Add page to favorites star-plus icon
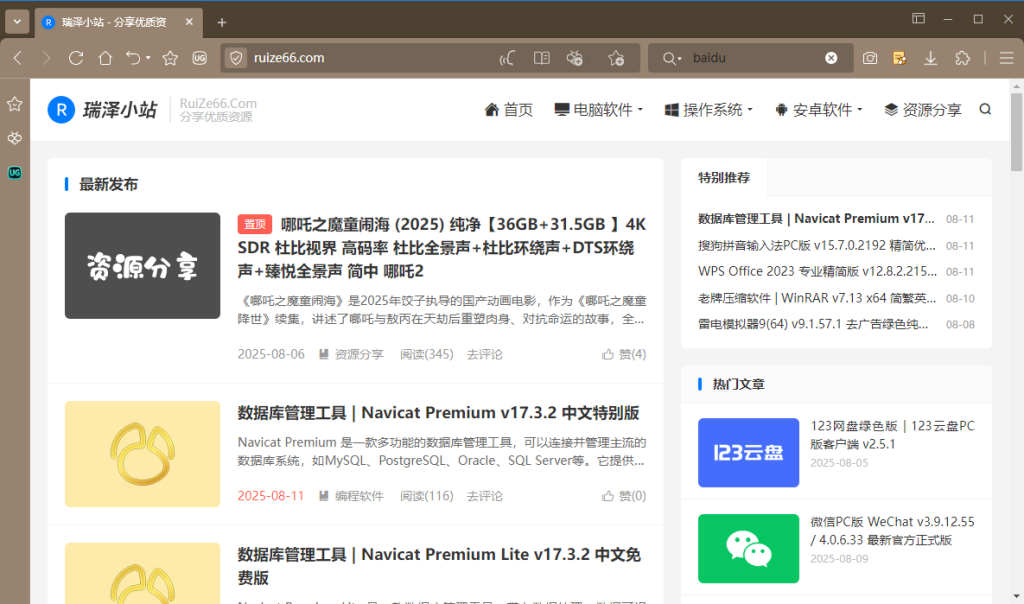 pos(616,58)
